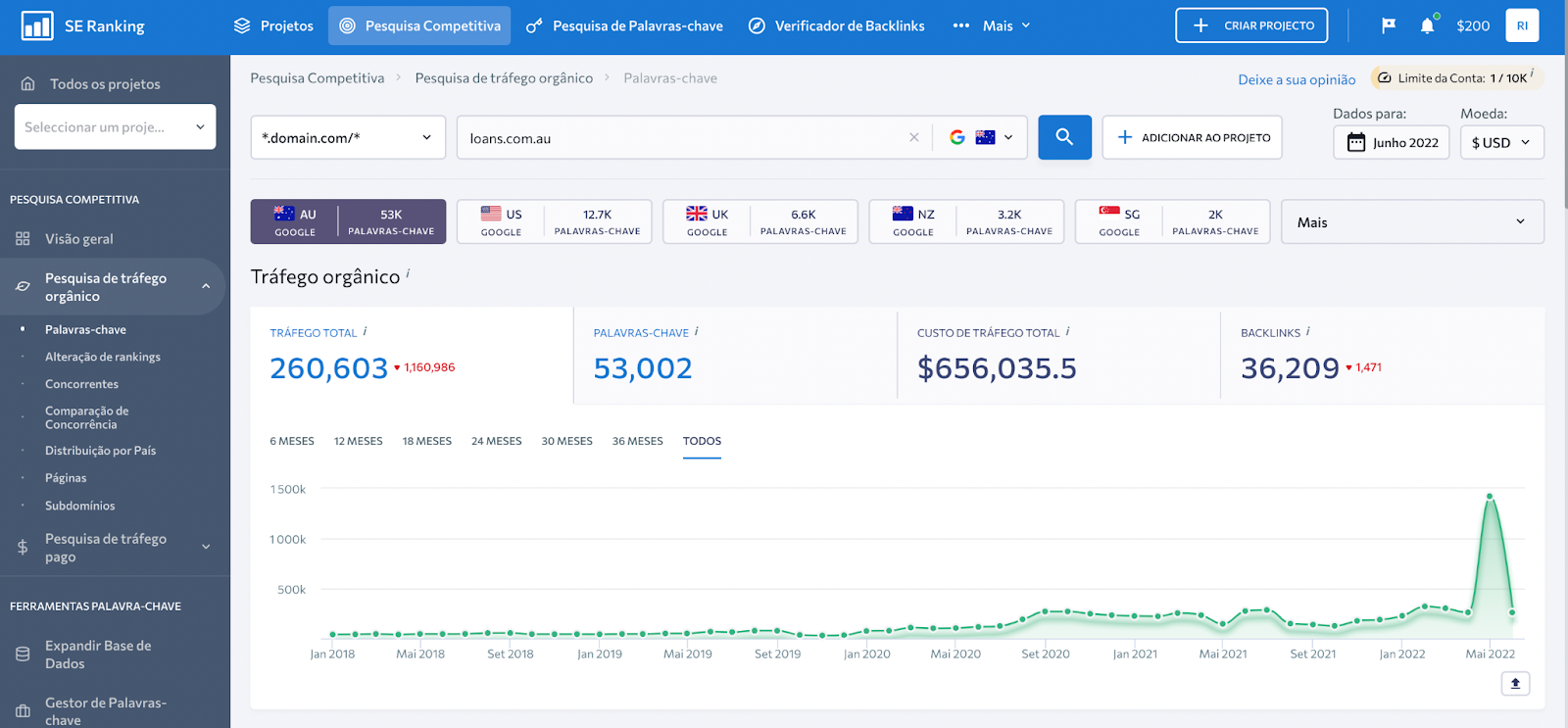Go to Pesquisa de tráfego orgânico breadcrumb
The image size is (1568, 728).
click(504, 77)
